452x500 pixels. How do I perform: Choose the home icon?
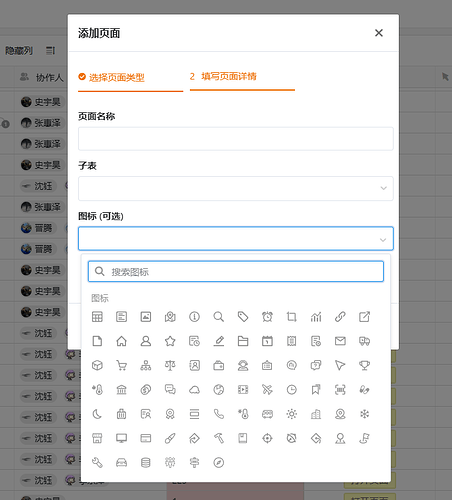pos(121,341)
